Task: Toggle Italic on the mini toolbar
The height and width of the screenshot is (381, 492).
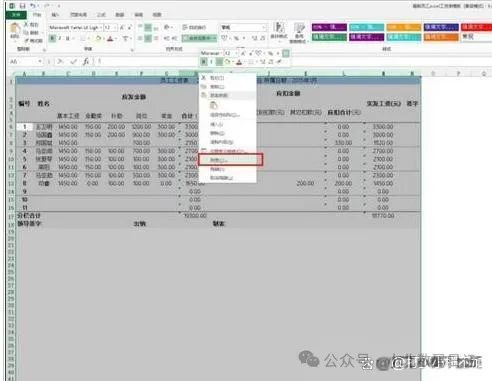Action: tap(211, 62)
